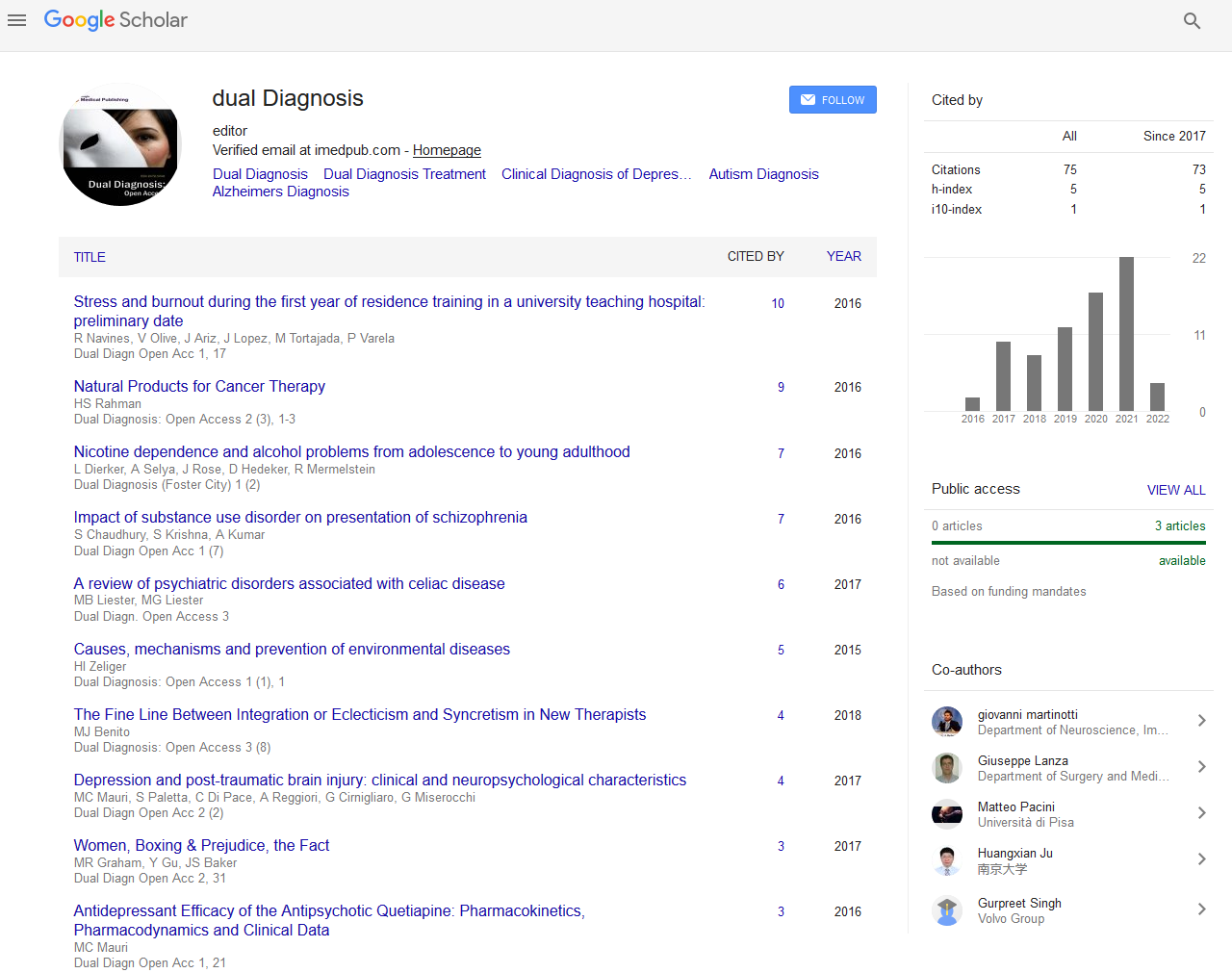1232x973 pixels.
Task: Click Huangxian Ju's avatar image
Action: 947,860
